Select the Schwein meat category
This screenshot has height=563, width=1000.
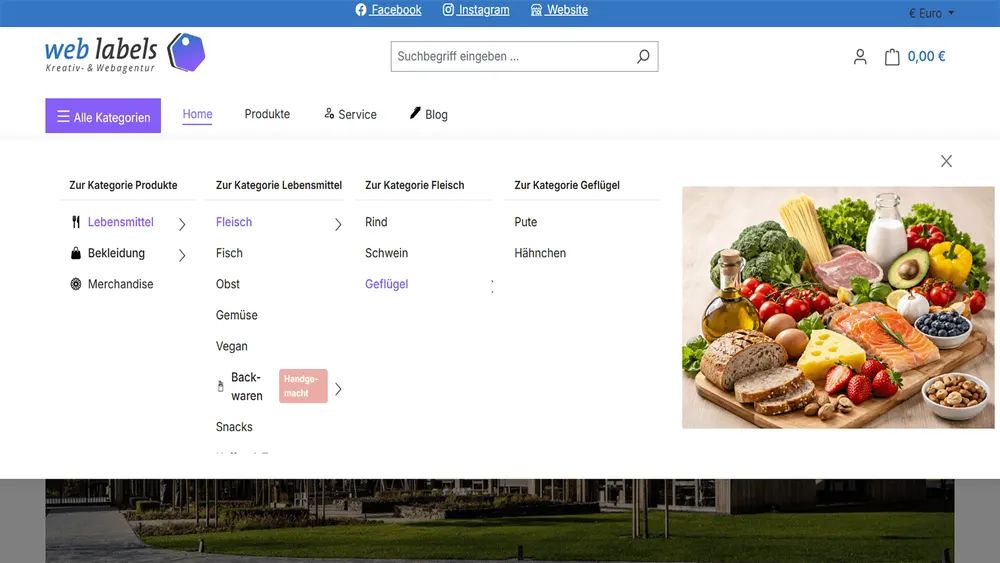coord(386,253)
